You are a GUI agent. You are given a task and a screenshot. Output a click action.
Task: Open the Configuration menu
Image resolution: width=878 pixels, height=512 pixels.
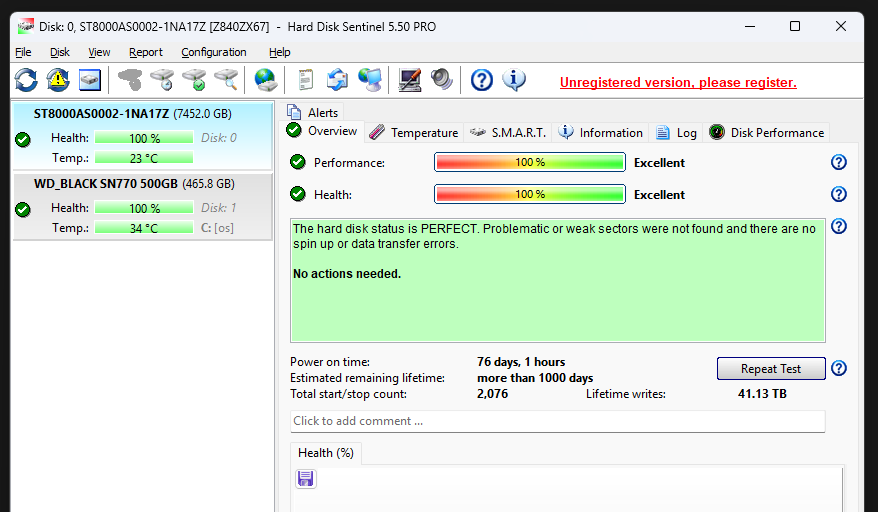tap(214, 52)
